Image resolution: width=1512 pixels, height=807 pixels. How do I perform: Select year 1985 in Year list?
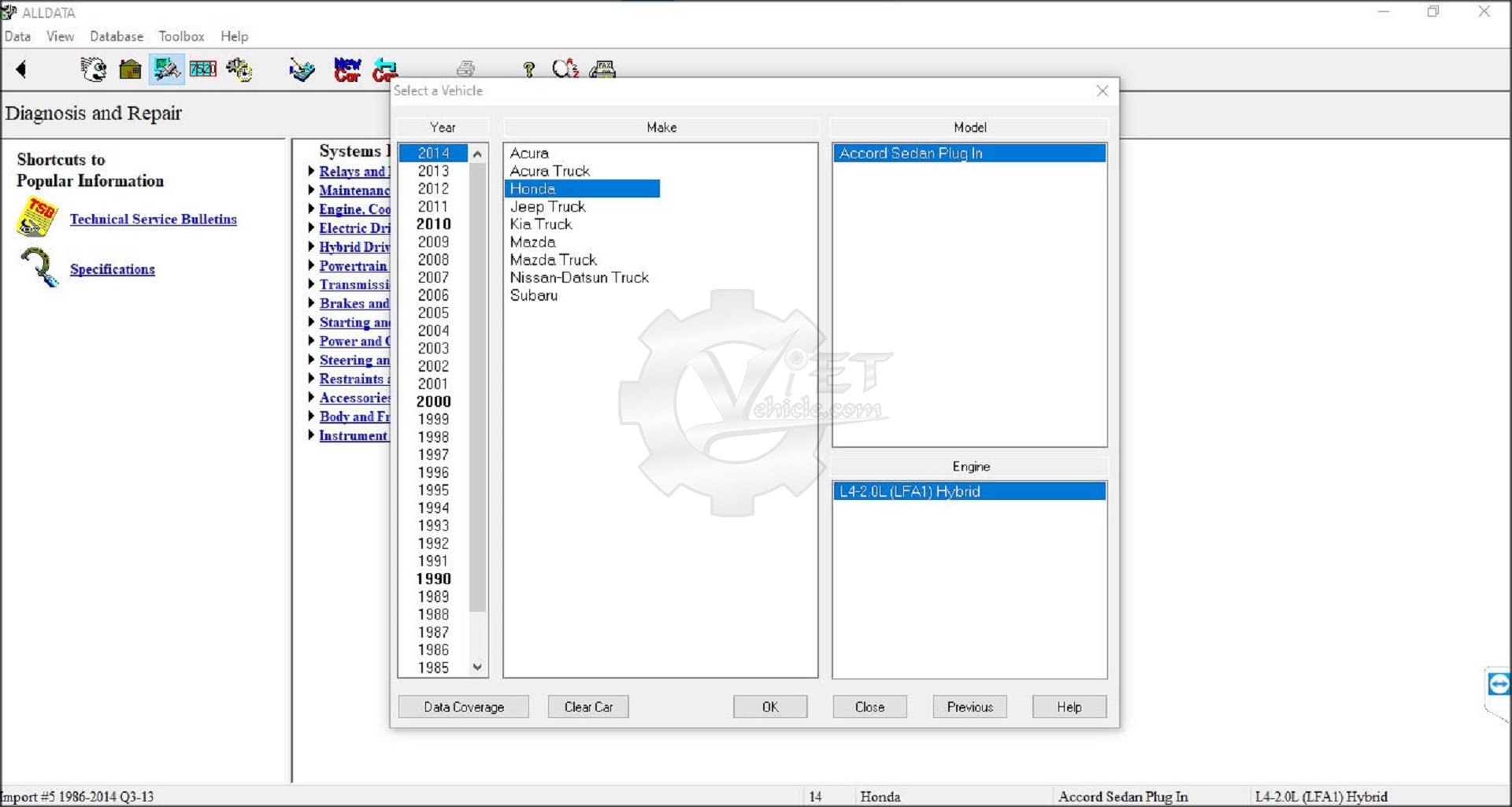[433, 668]
